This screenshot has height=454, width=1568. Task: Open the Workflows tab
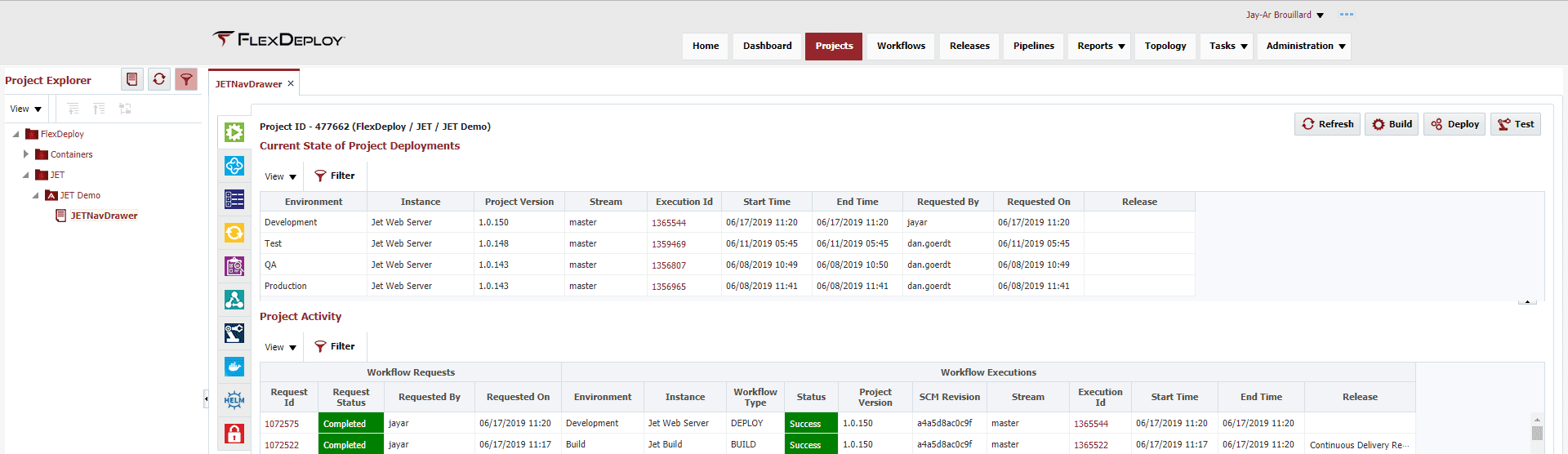pyautogui.click(x=901, y=46)
